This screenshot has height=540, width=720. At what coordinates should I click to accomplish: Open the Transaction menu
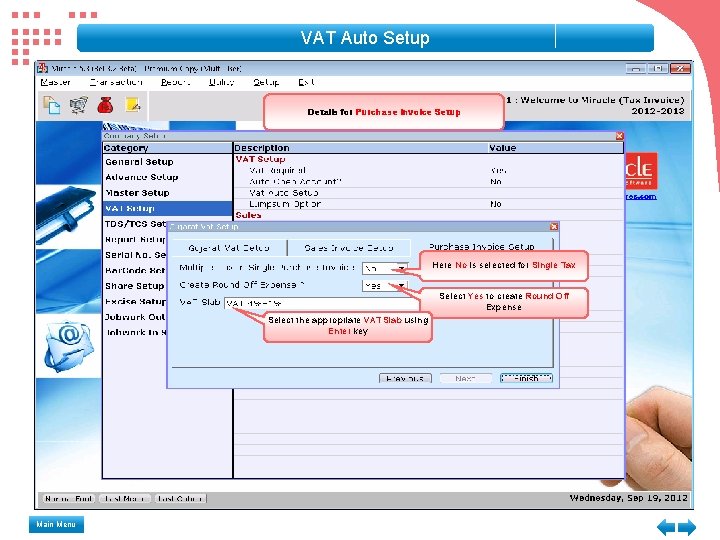coord(116,82)
